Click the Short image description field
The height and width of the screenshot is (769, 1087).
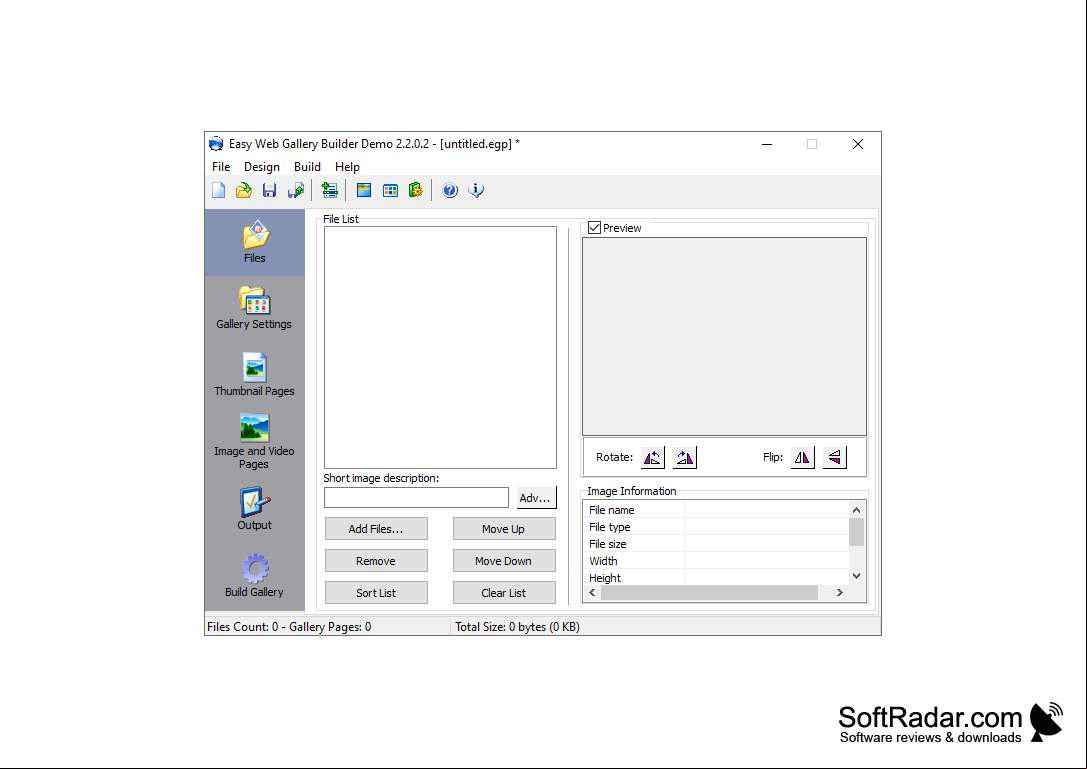tap(416, 498)
